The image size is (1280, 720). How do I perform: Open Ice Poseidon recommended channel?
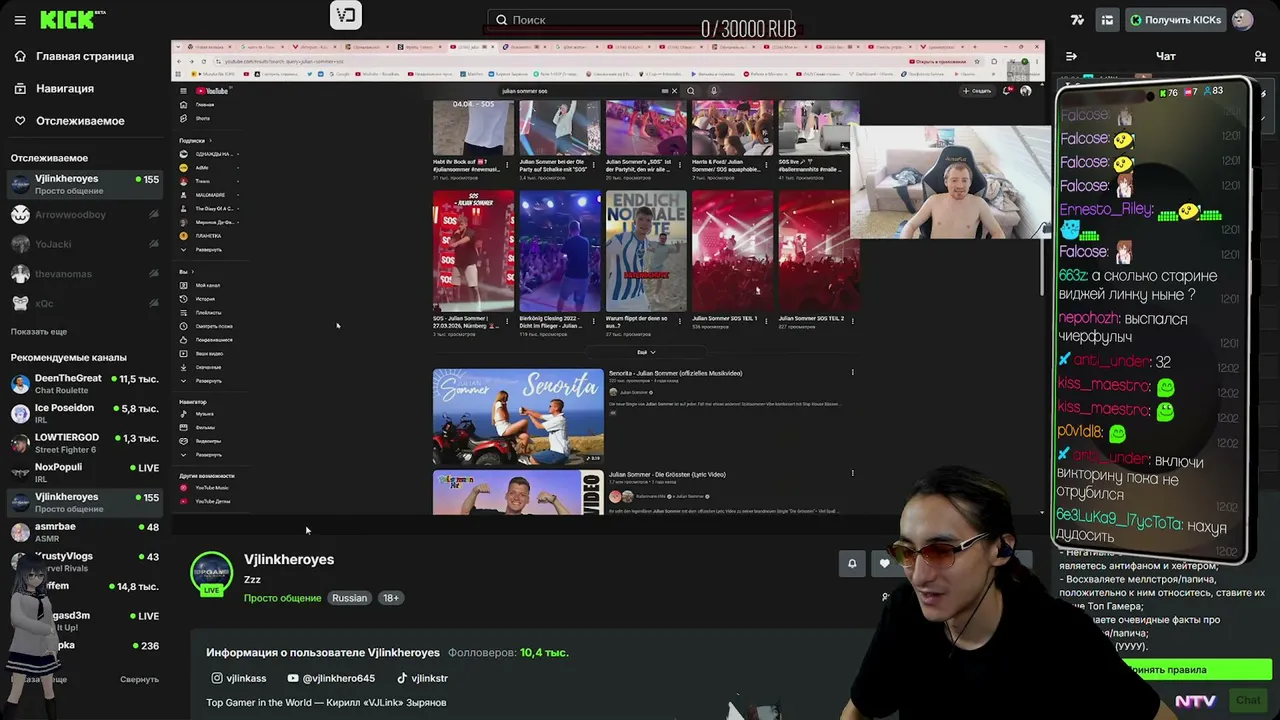tap(84, 414)
